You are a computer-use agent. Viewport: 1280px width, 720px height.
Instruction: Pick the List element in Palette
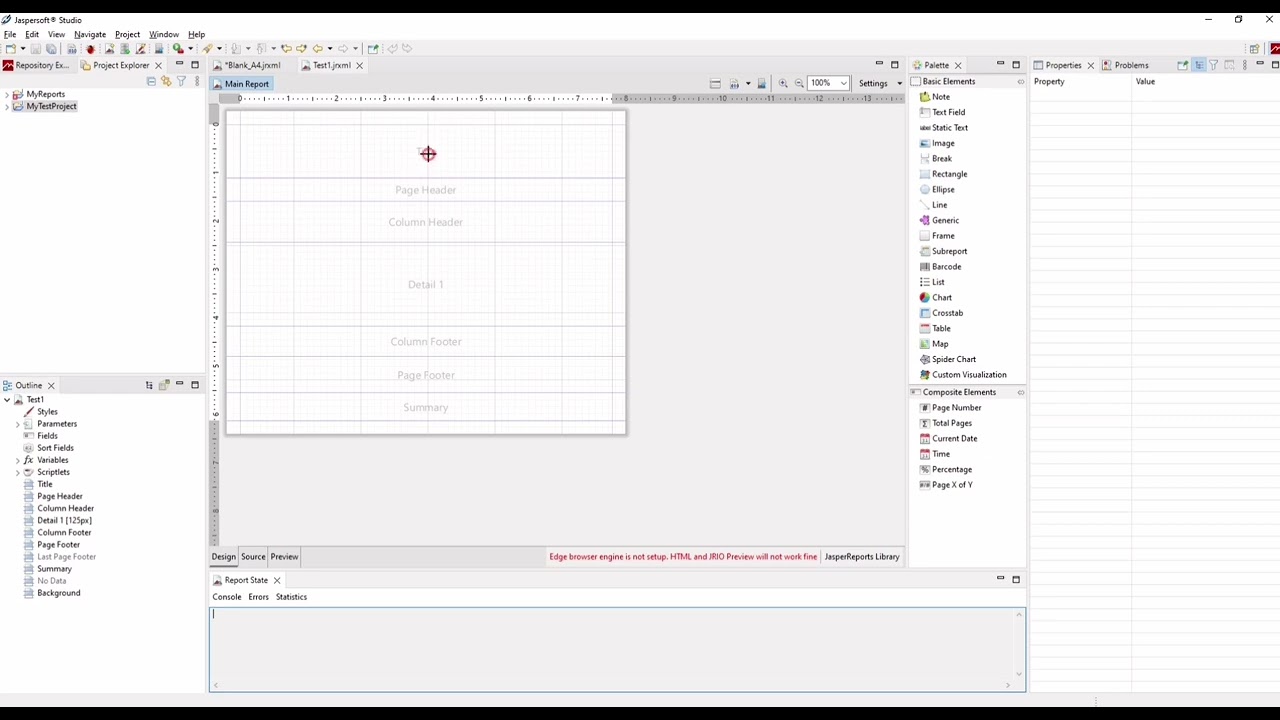point(932,282)
